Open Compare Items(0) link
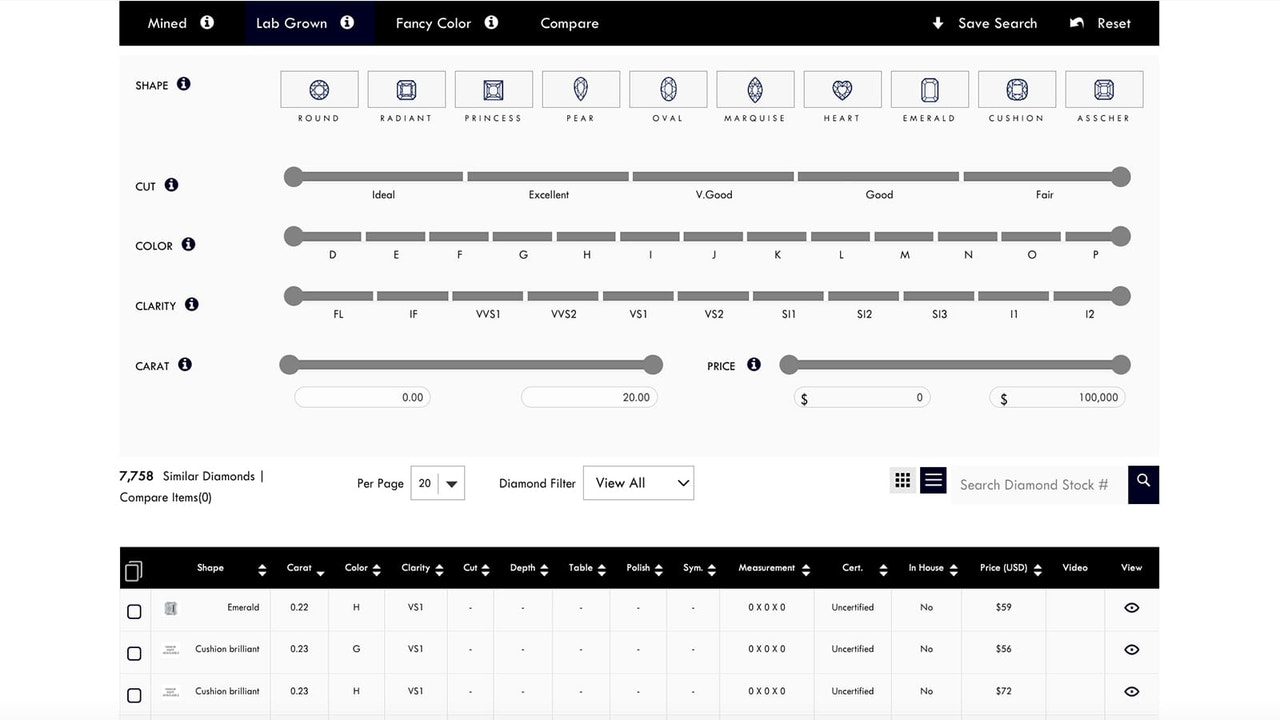The height and width of the screenshot is (720, 1280). (x=166, y=497)
